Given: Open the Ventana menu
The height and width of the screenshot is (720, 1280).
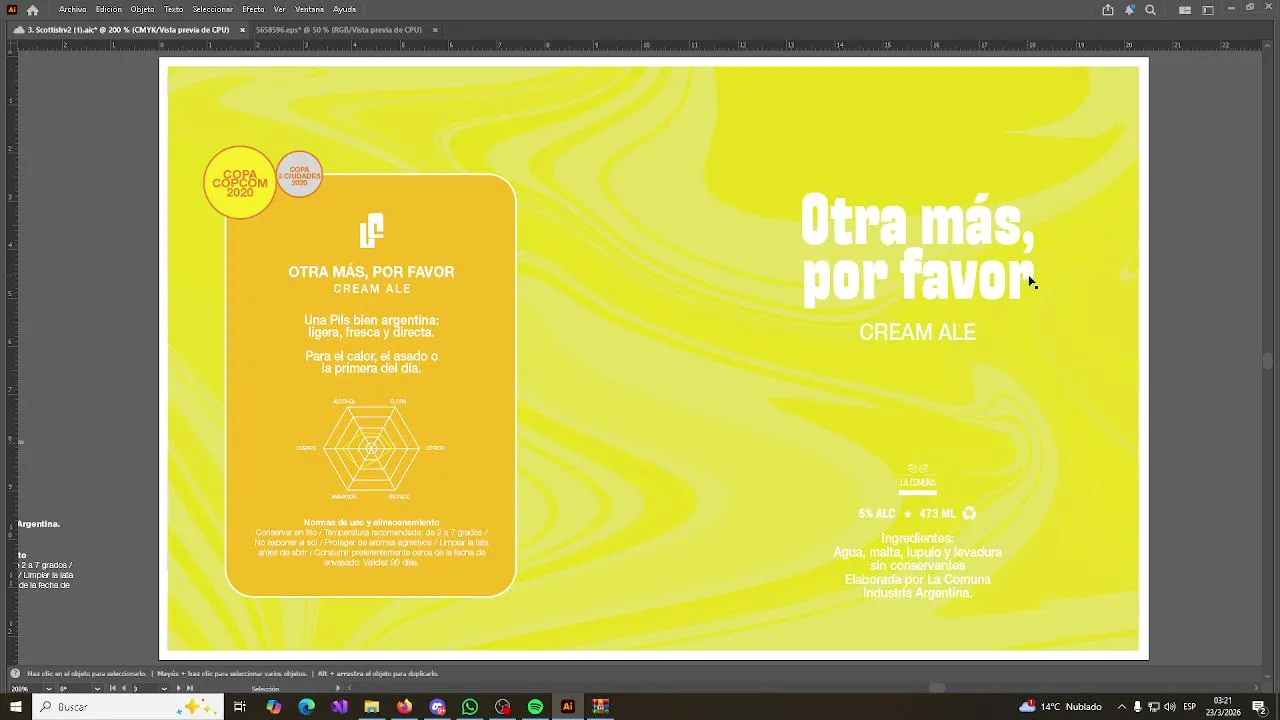Looking at the screenshot, I should coord(310,9).
